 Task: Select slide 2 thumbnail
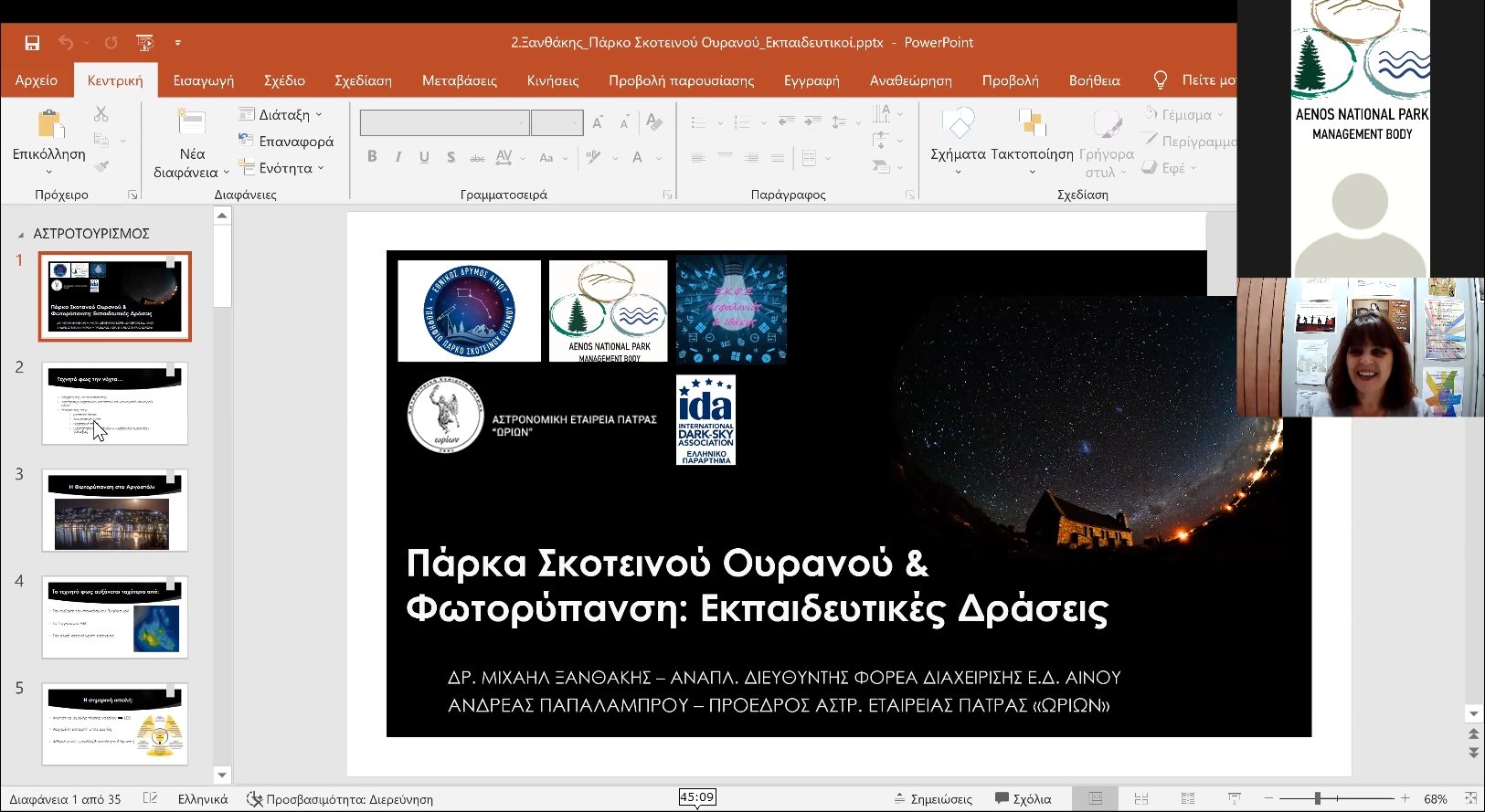115,404
